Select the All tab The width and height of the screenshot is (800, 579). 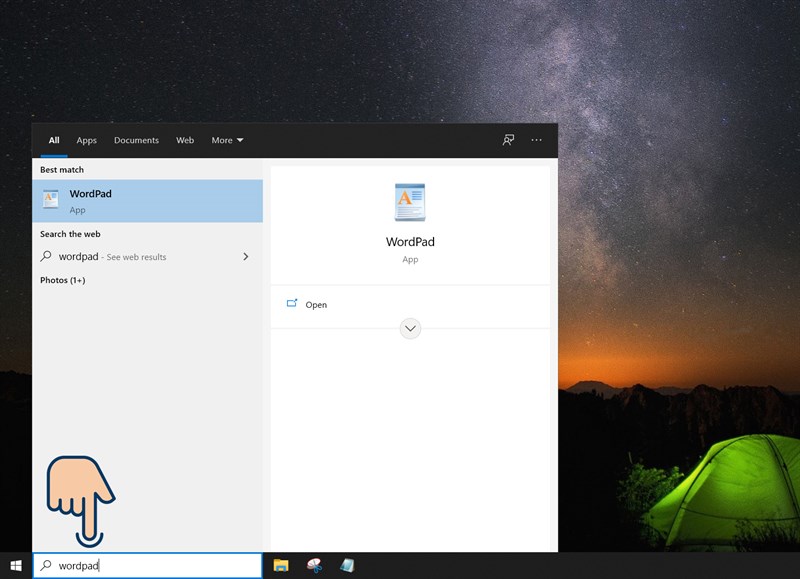(54, 140)
